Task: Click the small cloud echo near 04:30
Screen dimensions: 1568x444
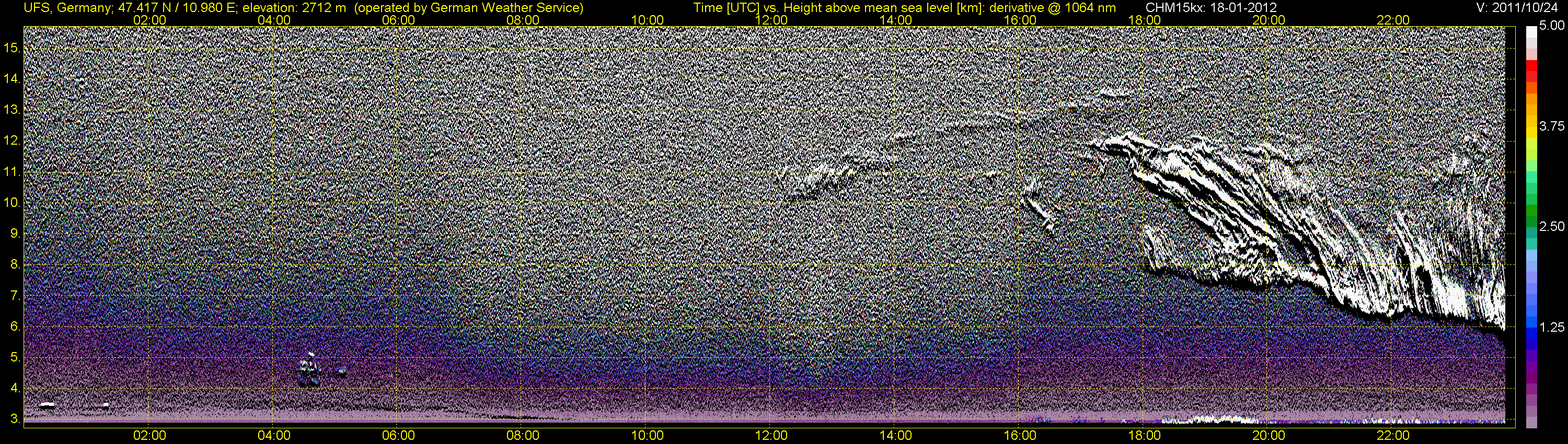Action: pyautogui.click(x=310, y=370)
